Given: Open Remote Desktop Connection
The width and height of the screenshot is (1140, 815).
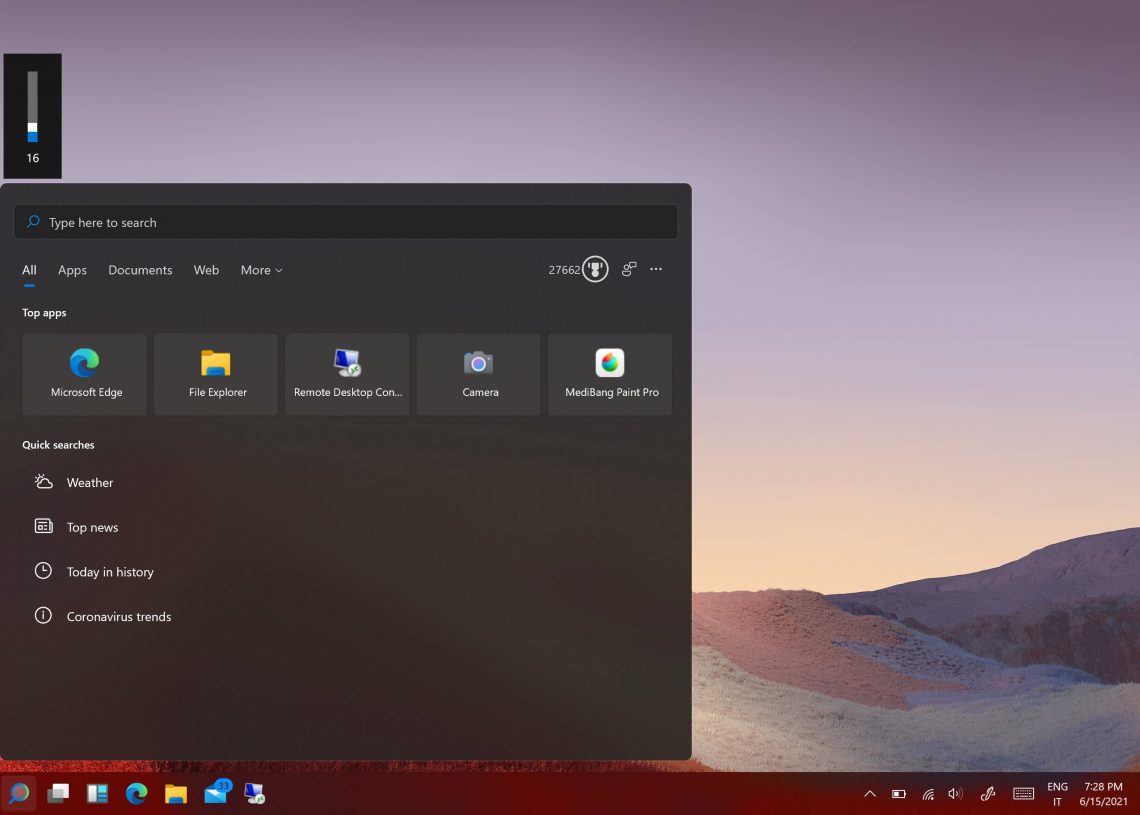Looking at the screenshot, I should (347, 373).
